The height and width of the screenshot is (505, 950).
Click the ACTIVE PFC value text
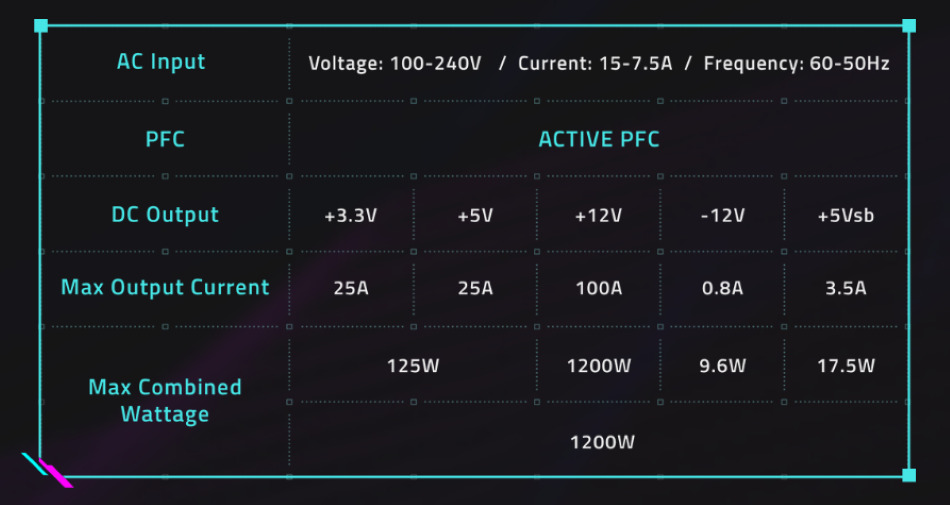[x=599, y=139]
